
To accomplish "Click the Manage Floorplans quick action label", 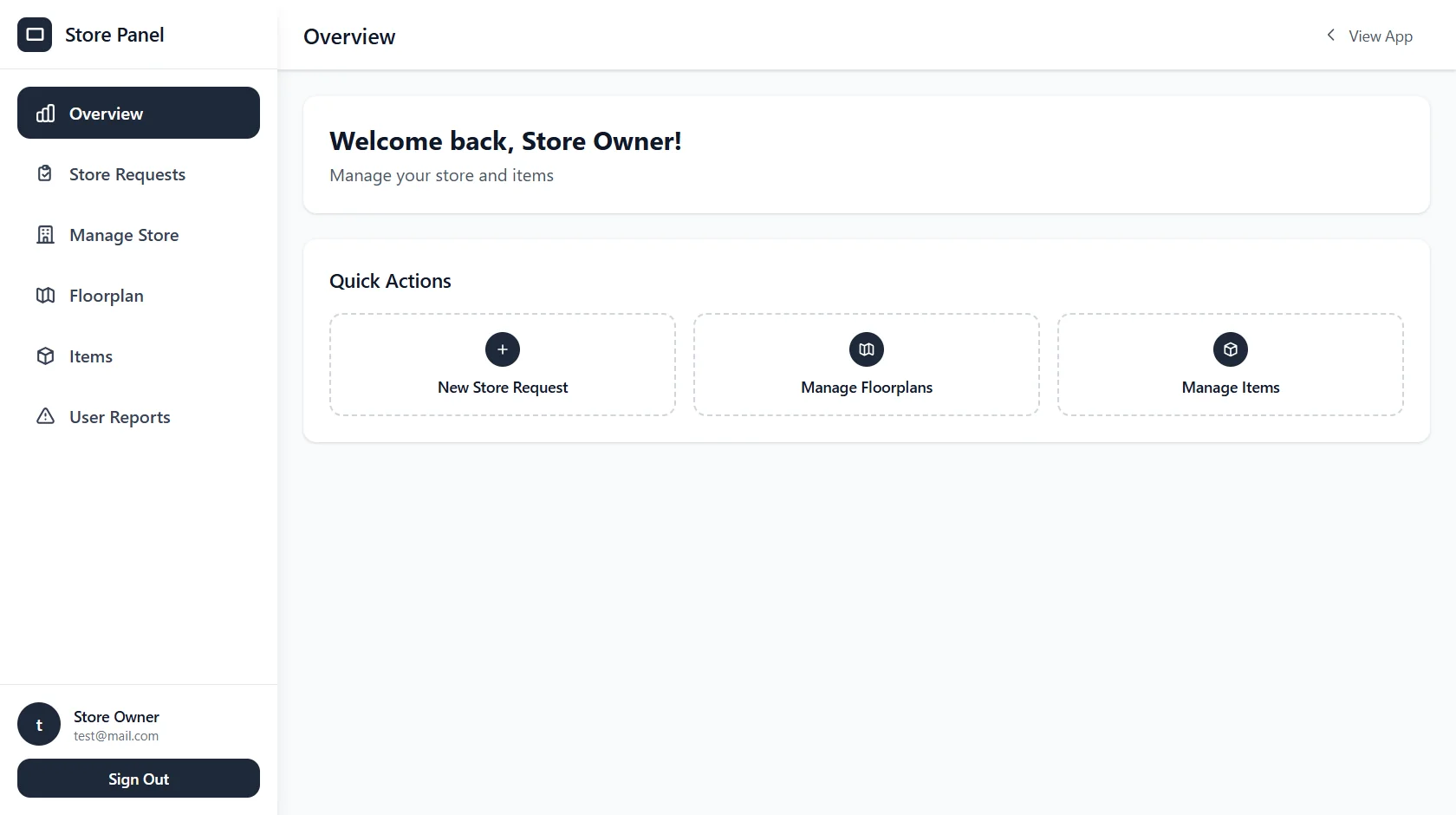I will [867, 388].
